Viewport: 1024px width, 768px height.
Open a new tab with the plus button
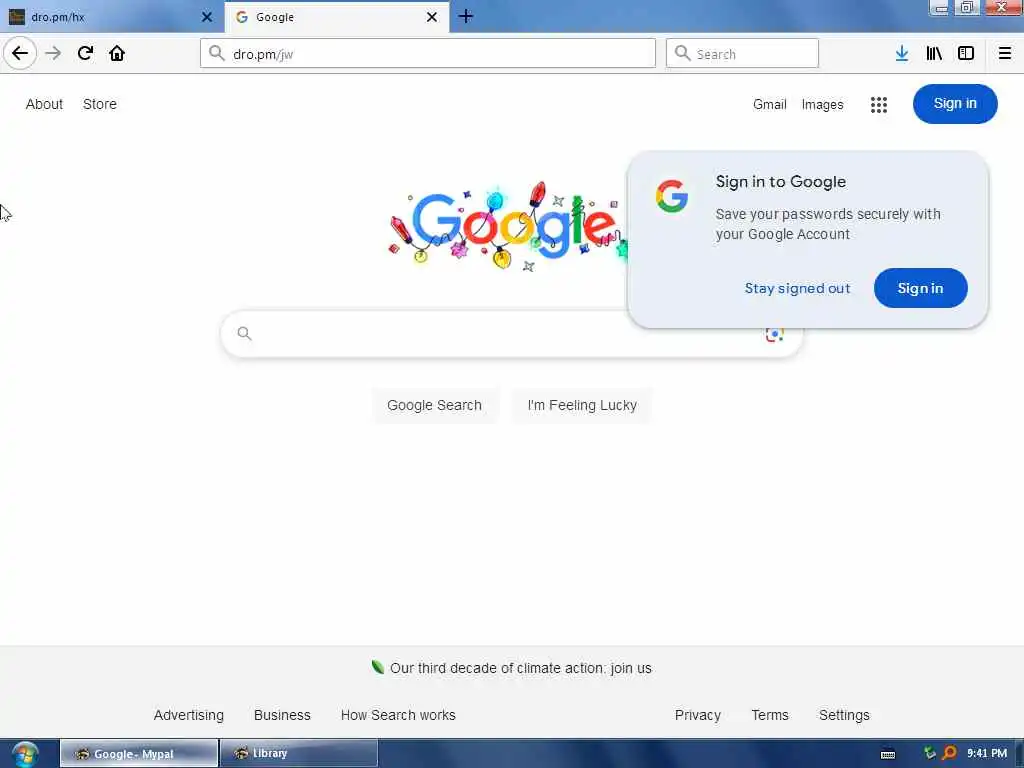point(466,16)
